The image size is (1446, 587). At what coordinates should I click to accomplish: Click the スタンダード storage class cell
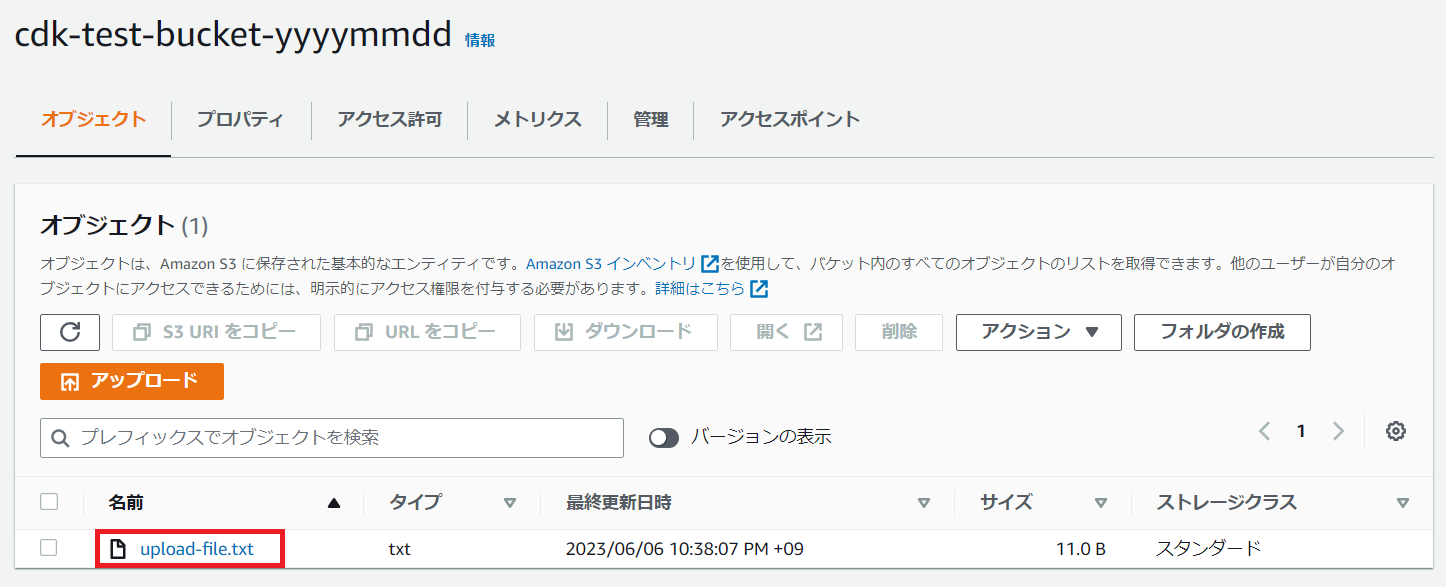coord(1208,549)
